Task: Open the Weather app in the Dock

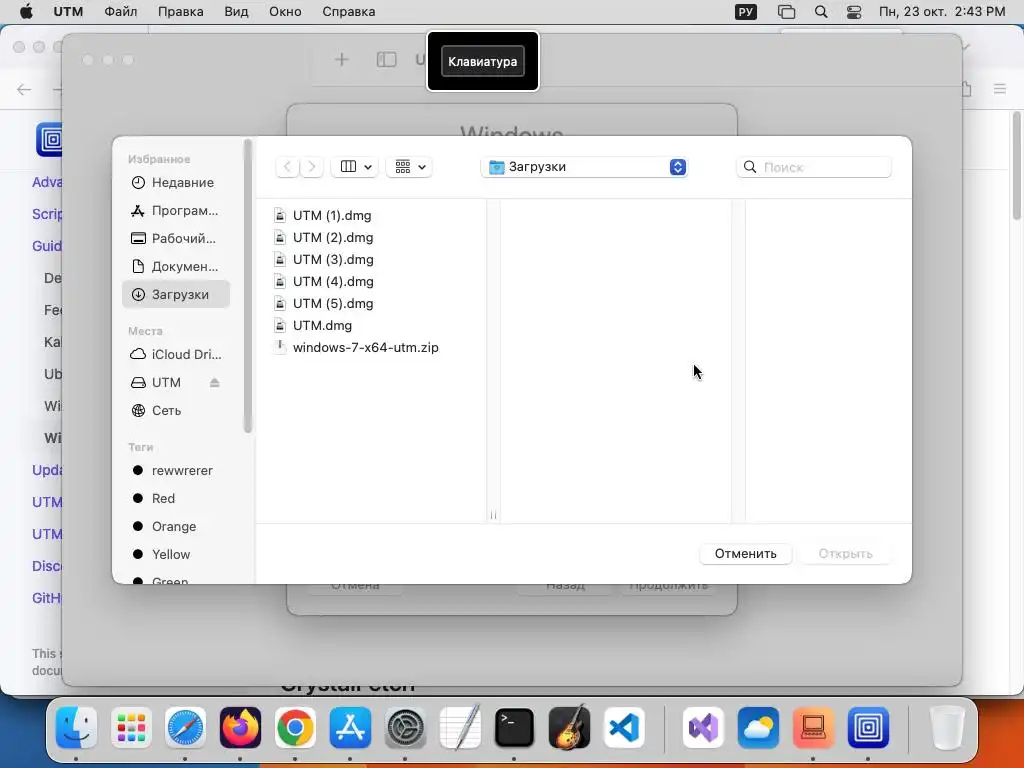Action: (758, 728)
